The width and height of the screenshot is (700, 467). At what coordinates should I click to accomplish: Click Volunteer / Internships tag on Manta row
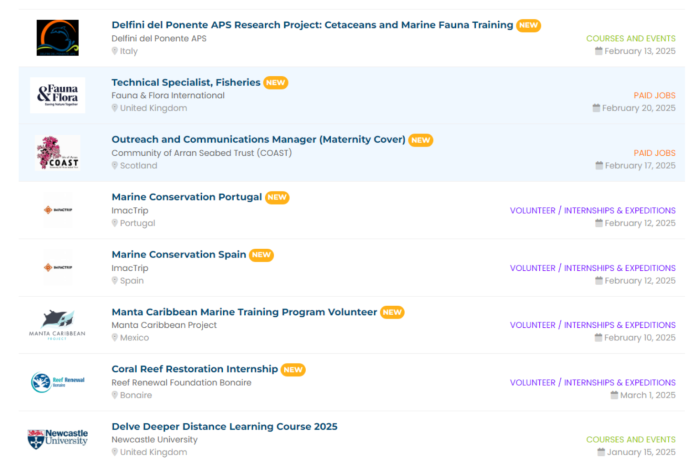click(x=593, y=325)
